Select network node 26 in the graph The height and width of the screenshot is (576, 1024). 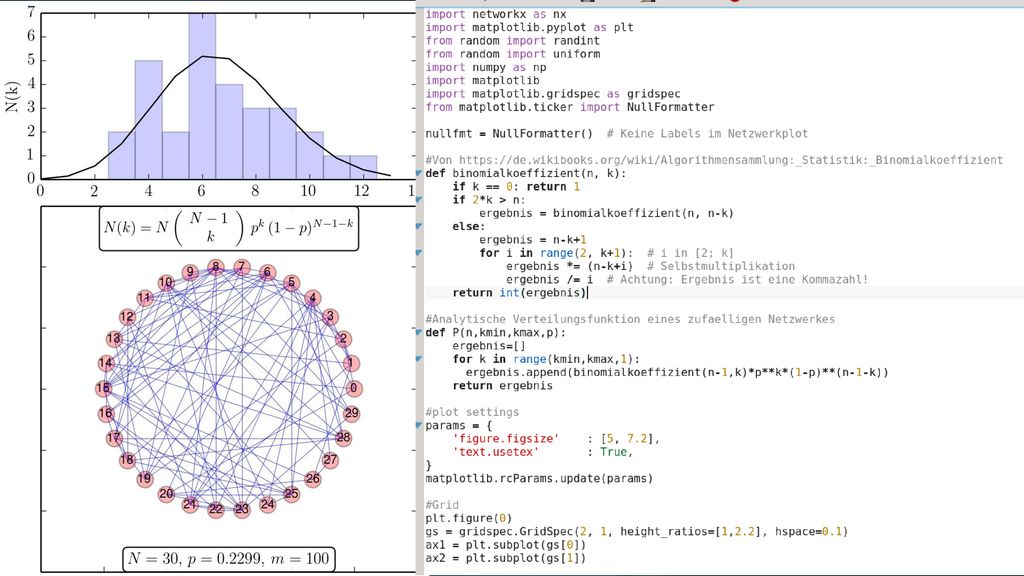(x=313, y=479)
